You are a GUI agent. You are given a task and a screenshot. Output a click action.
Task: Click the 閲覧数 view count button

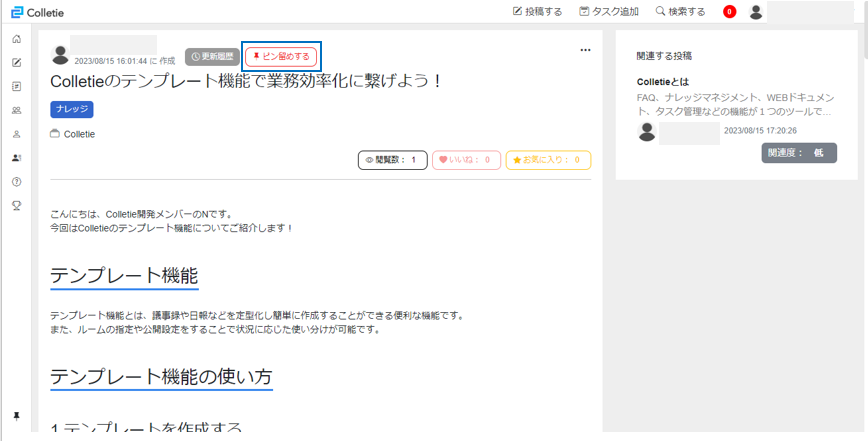click(392, 160)
